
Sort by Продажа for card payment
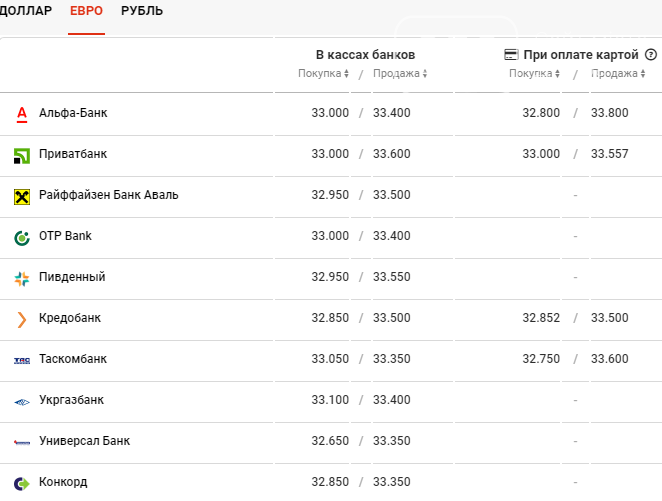pos(618,73)
